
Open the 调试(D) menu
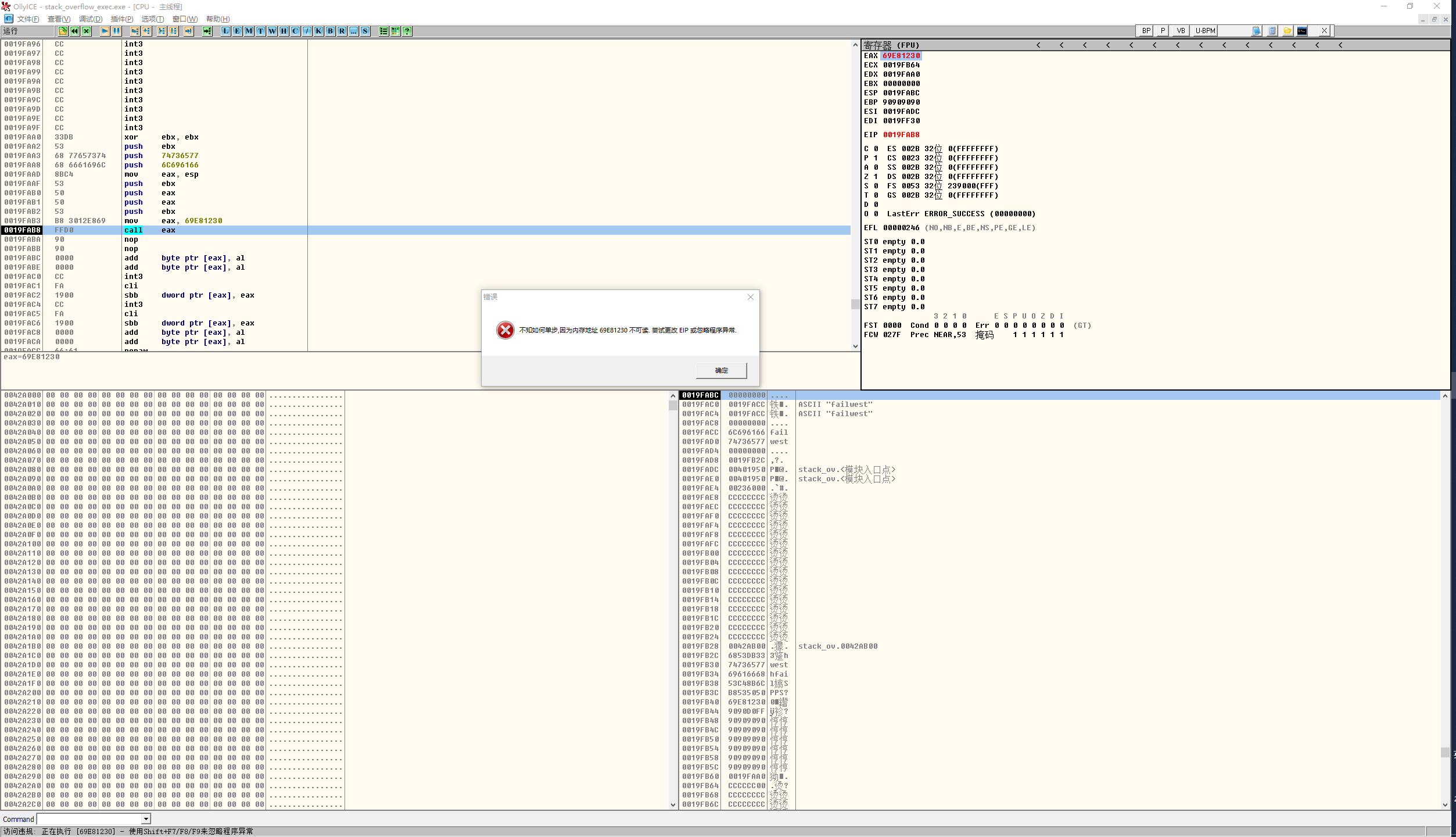(x=90, y=19)
